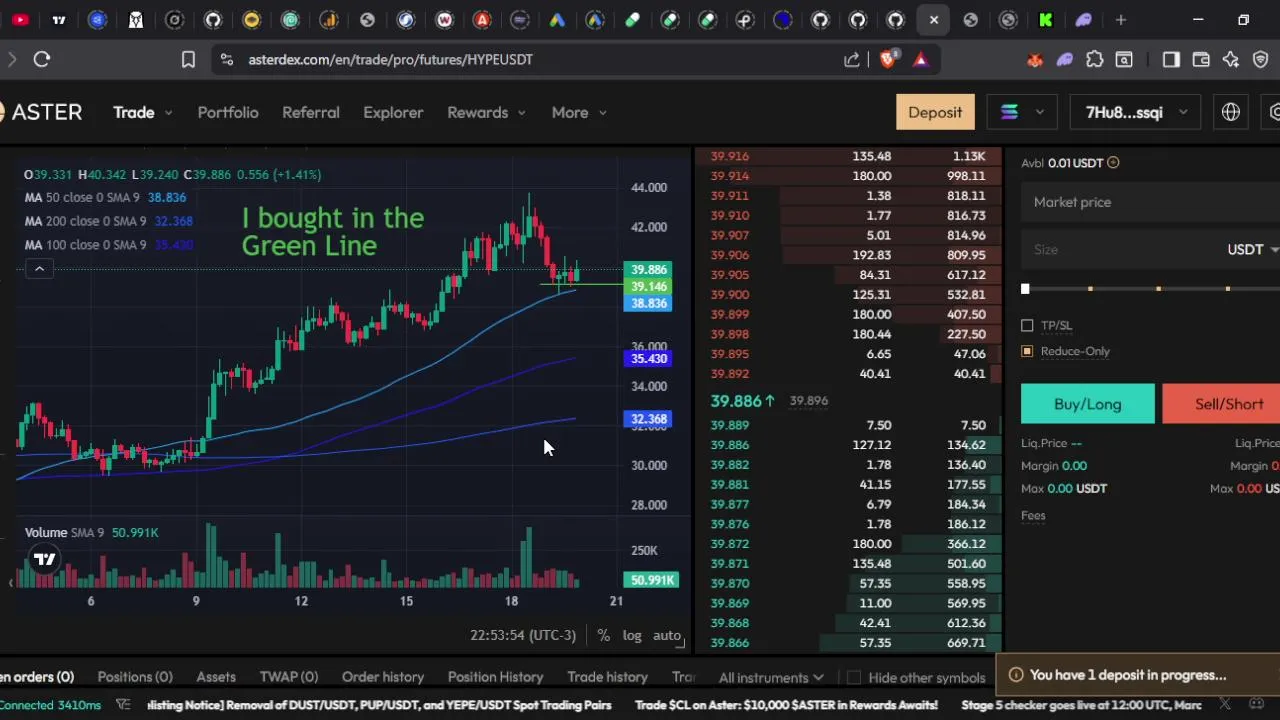Expand the Trade menu

tap(143, 112)
